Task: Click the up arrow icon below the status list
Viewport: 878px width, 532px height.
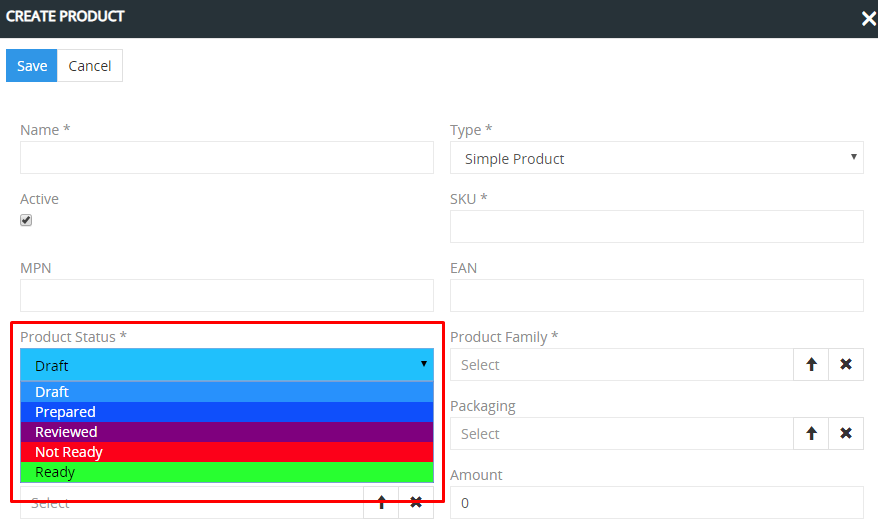Action: (x=381, y=503)
